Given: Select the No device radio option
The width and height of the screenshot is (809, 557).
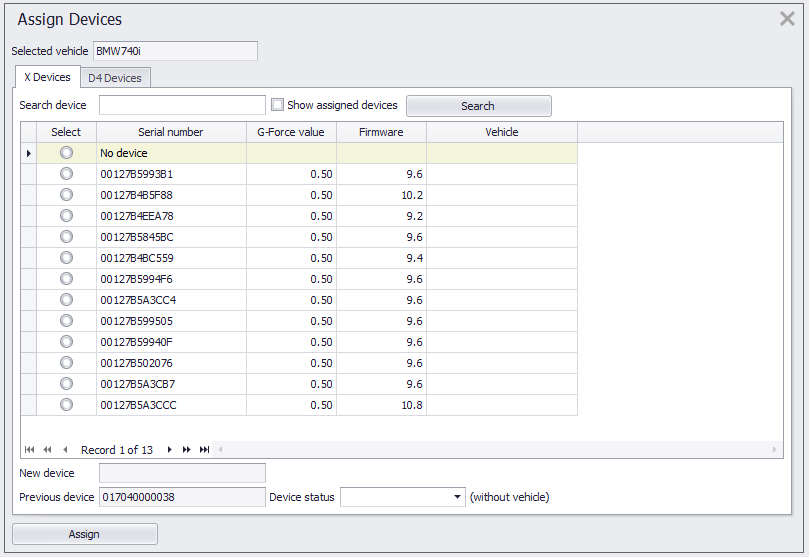Looking at the screenshot, I should (x=66, y=153).
